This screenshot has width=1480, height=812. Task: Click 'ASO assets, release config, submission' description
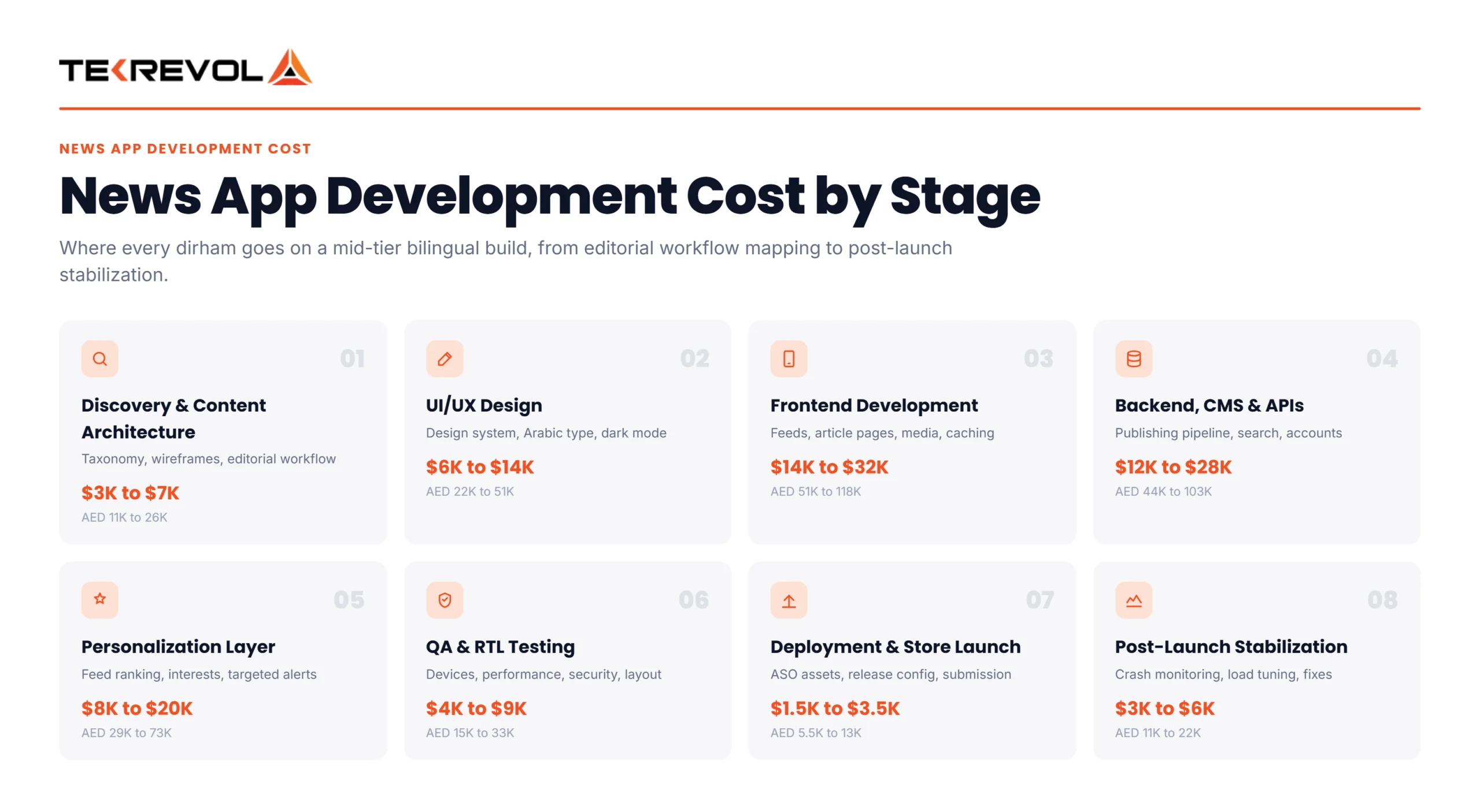click(890, 674)
